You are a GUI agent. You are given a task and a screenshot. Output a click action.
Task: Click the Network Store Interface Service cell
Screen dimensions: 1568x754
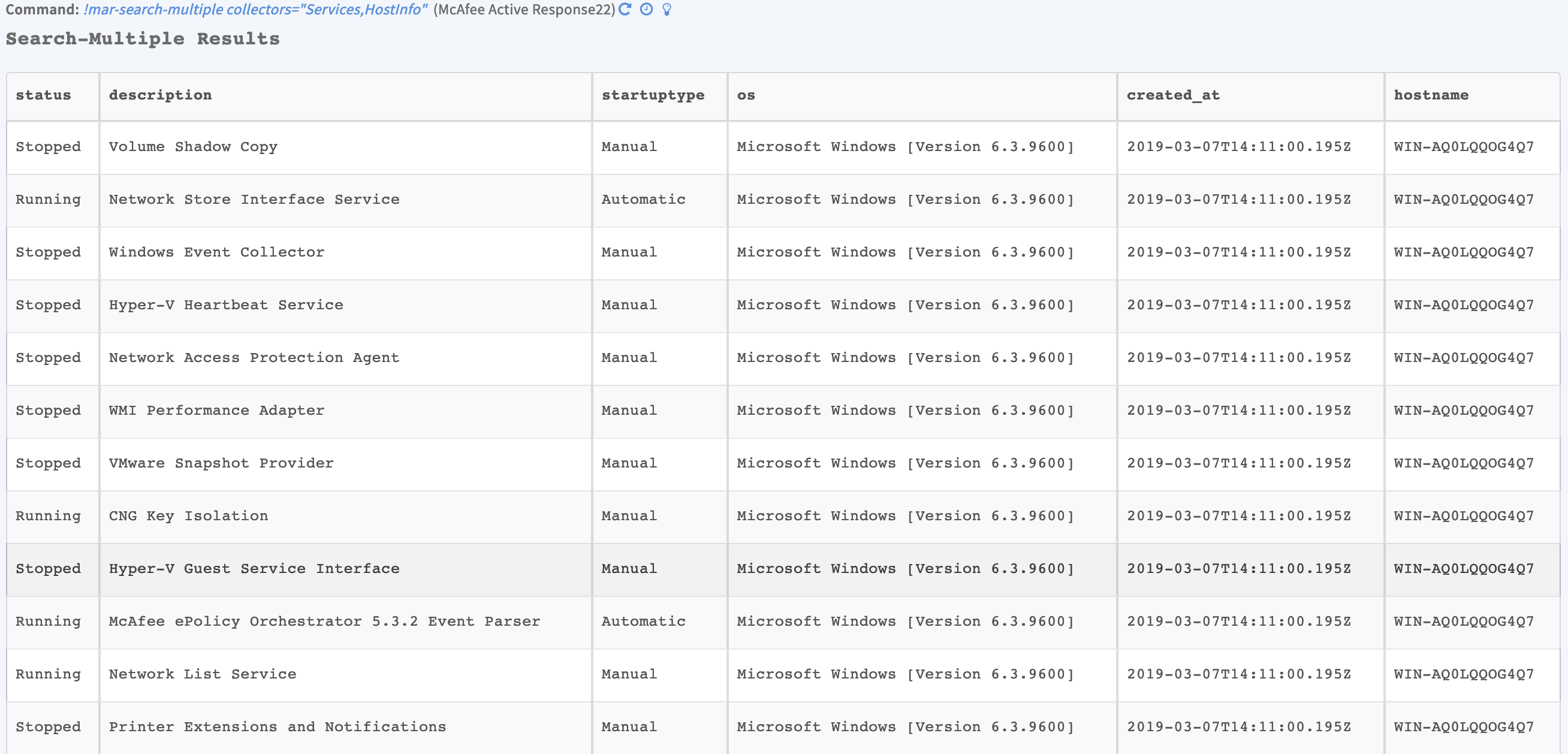point(254,200)
